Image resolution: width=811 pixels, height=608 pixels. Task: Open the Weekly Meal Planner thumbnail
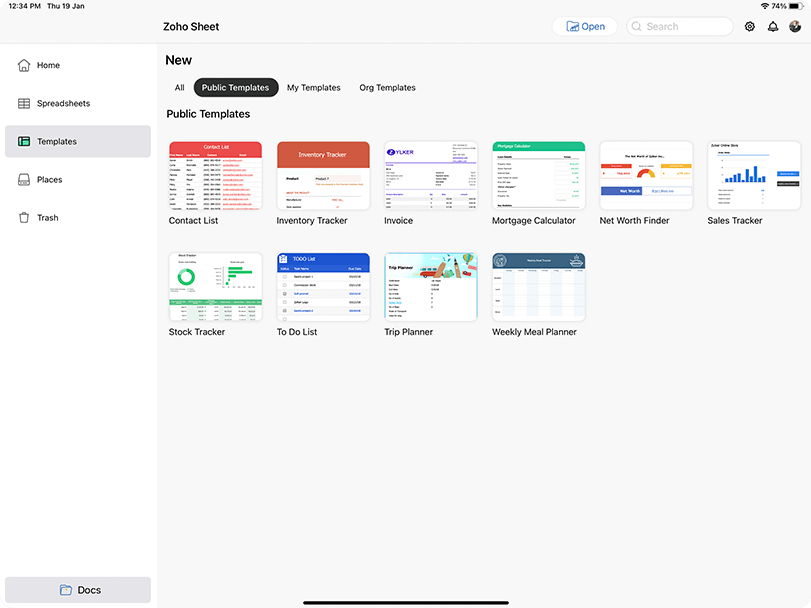pos(538,287)
